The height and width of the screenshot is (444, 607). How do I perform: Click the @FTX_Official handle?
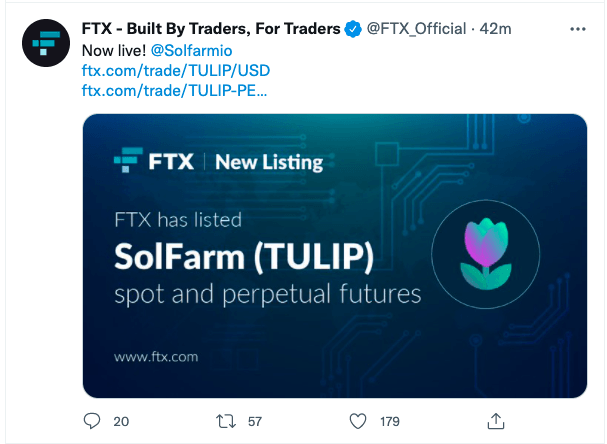coord(419,29)
